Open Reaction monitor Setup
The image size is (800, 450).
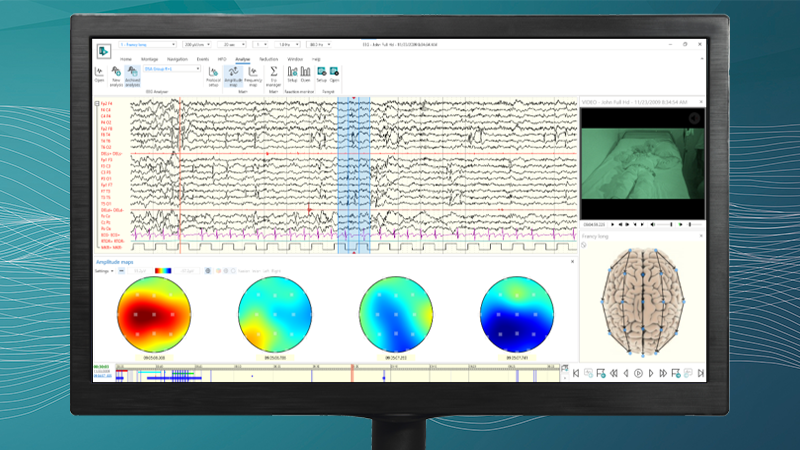click(x=292, y=74)
